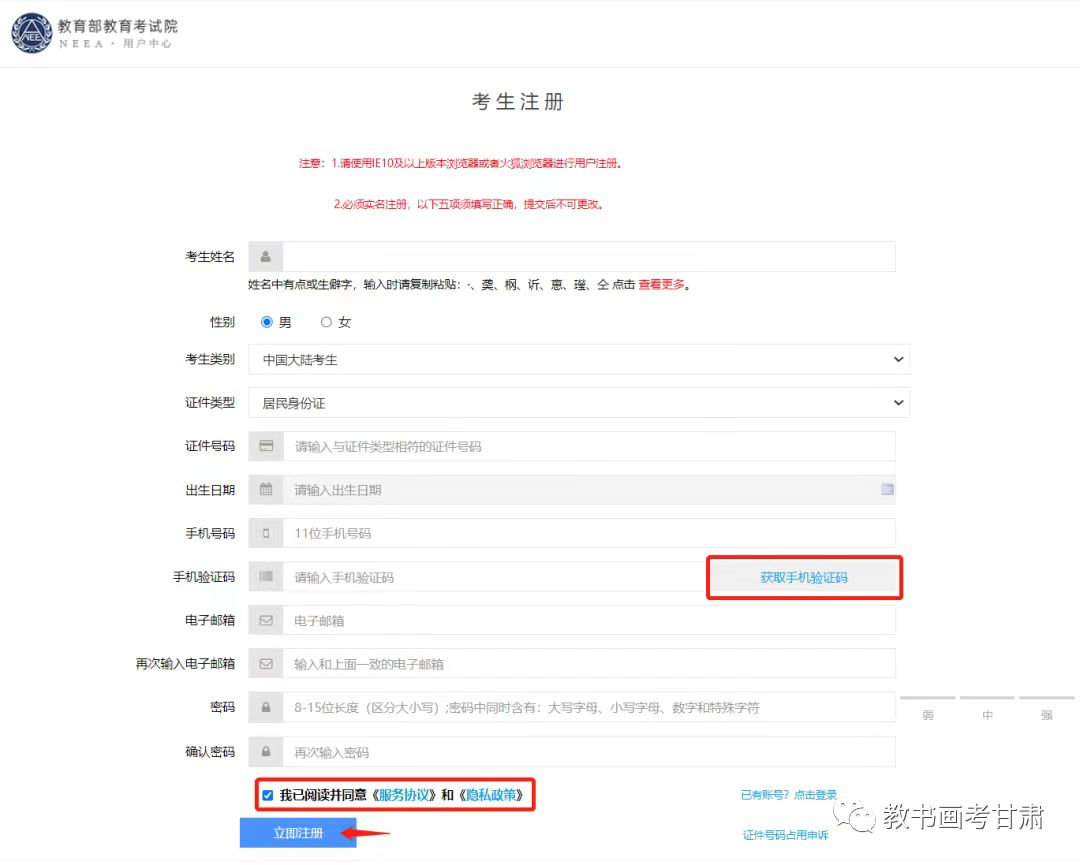Click the 立即注册 submit button
The width and height of the screenshot is (1080, 865).
pos(298,833)
